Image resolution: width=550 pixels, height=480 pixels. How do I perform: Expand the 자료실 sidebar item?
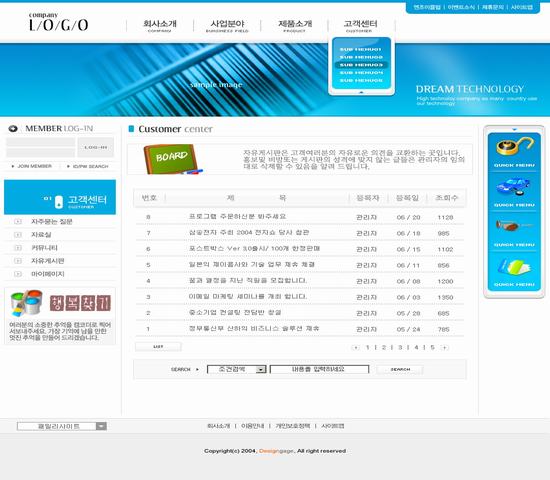tap(18, 235)
